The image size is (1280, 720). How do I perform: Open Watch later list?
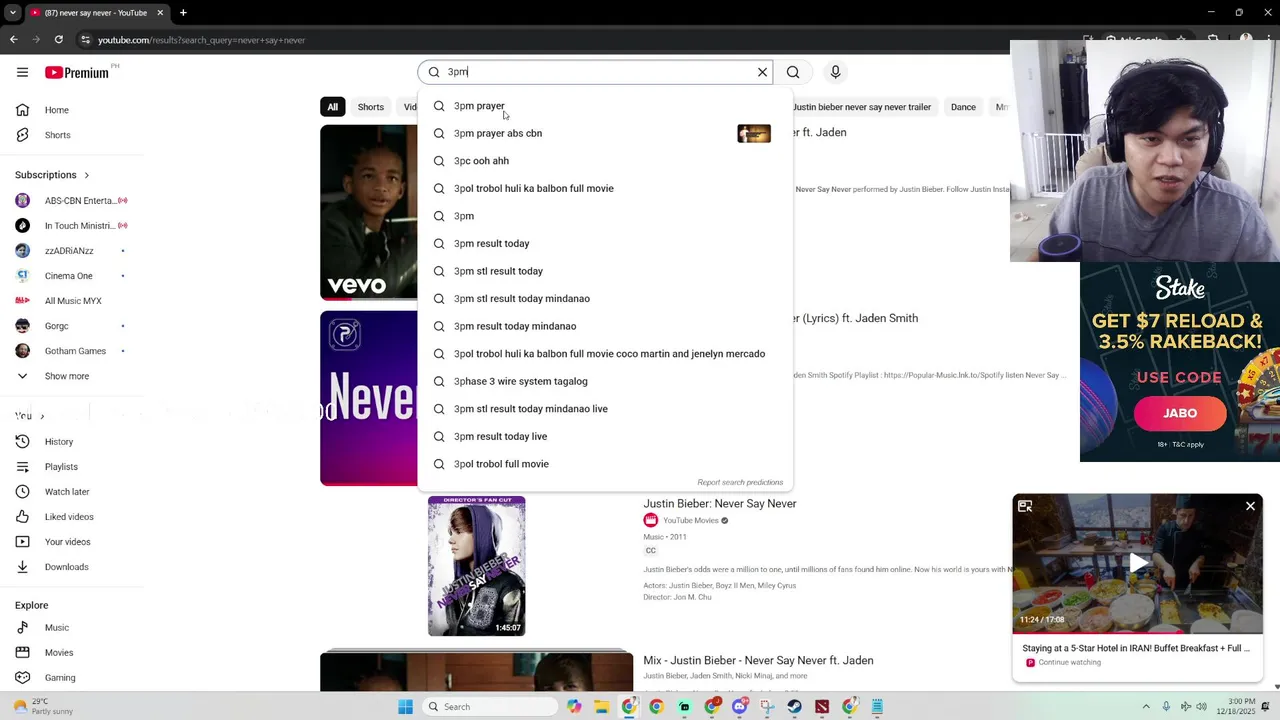click(66, 492)
